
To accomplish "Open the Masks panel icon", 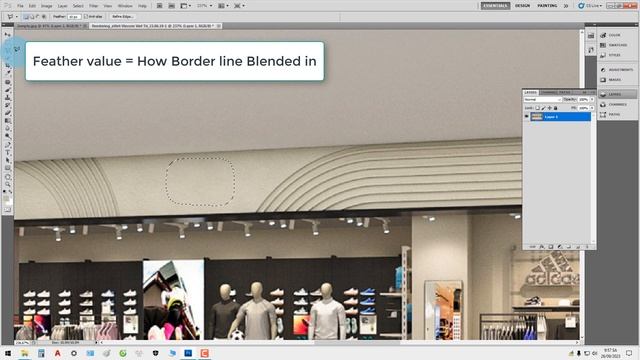I will point(603,80).
